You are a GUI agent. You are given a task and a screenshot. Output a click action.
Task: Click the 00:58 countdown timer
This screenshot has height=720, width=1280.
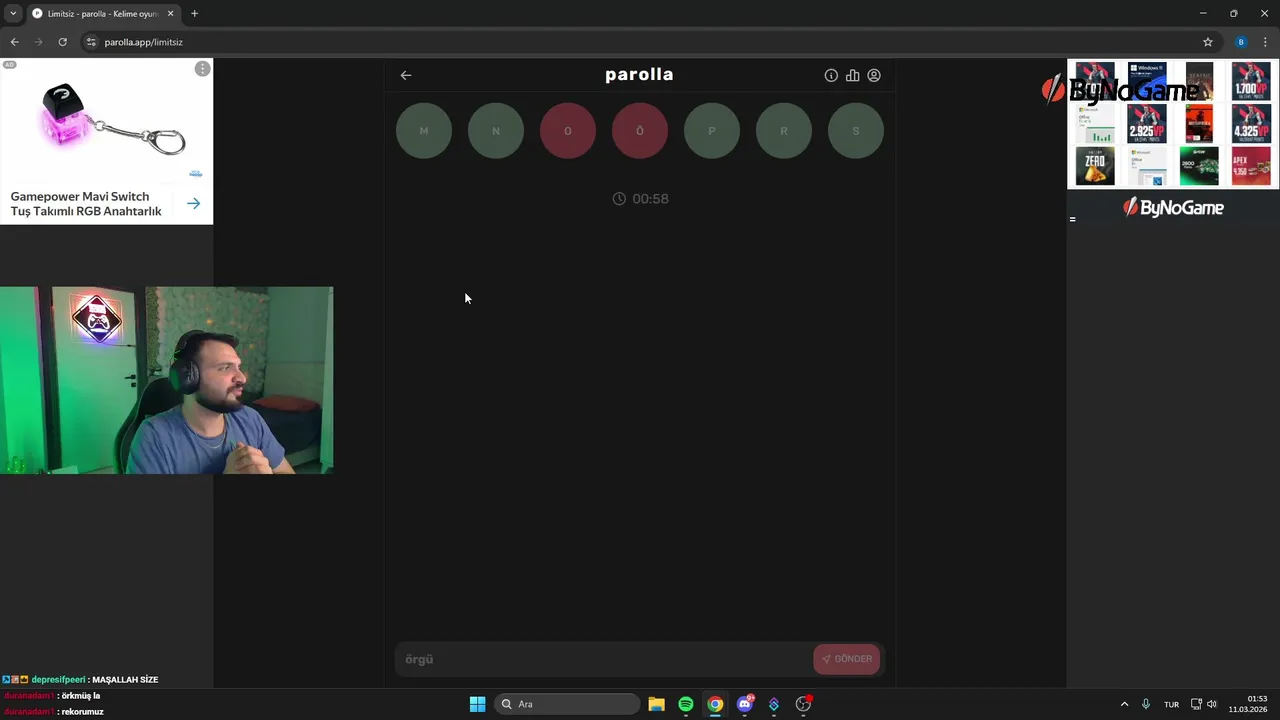(640, 199)
